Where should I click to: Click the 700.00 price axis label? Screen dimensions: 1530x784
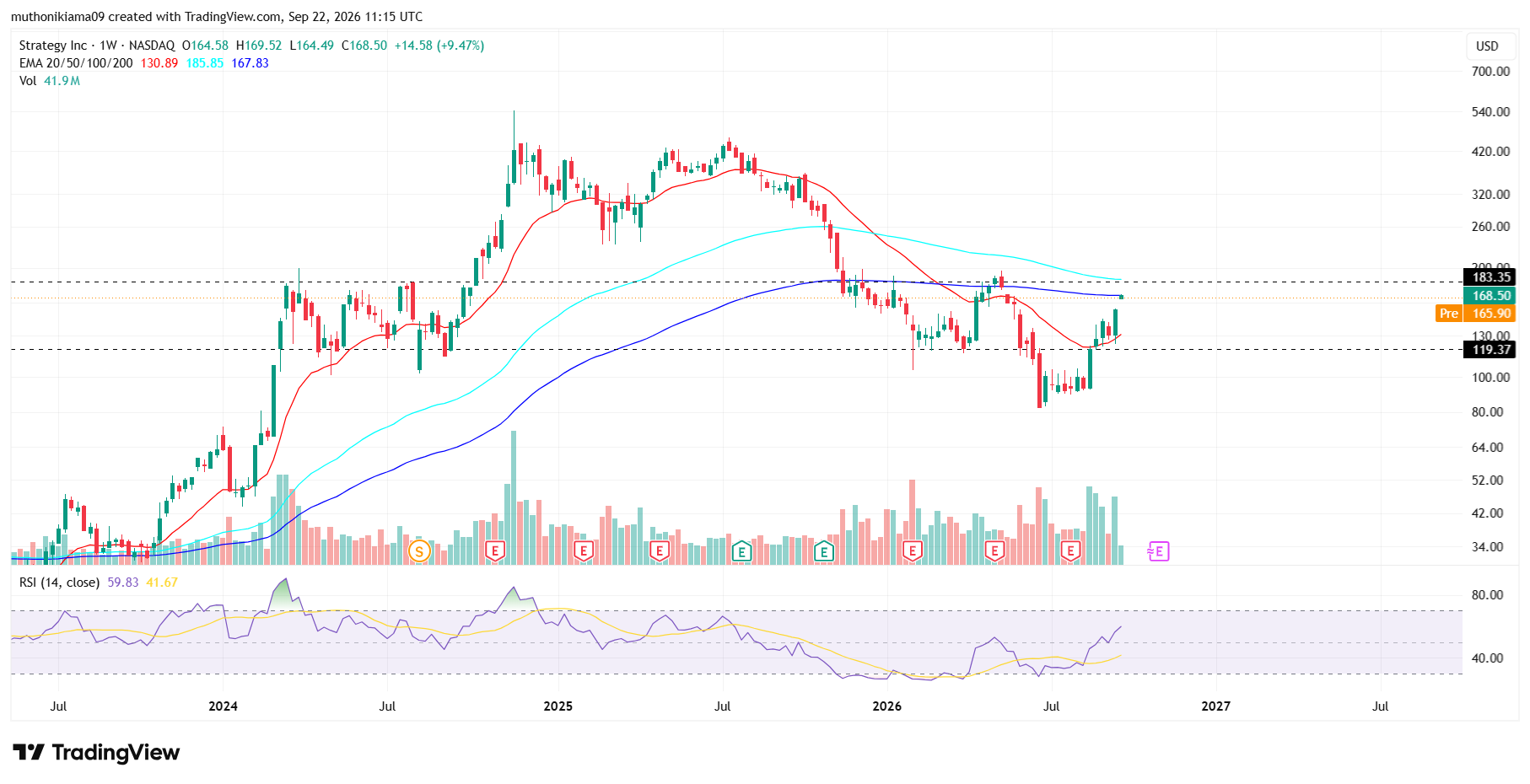pyautogui.click(x=1490, y=72)
